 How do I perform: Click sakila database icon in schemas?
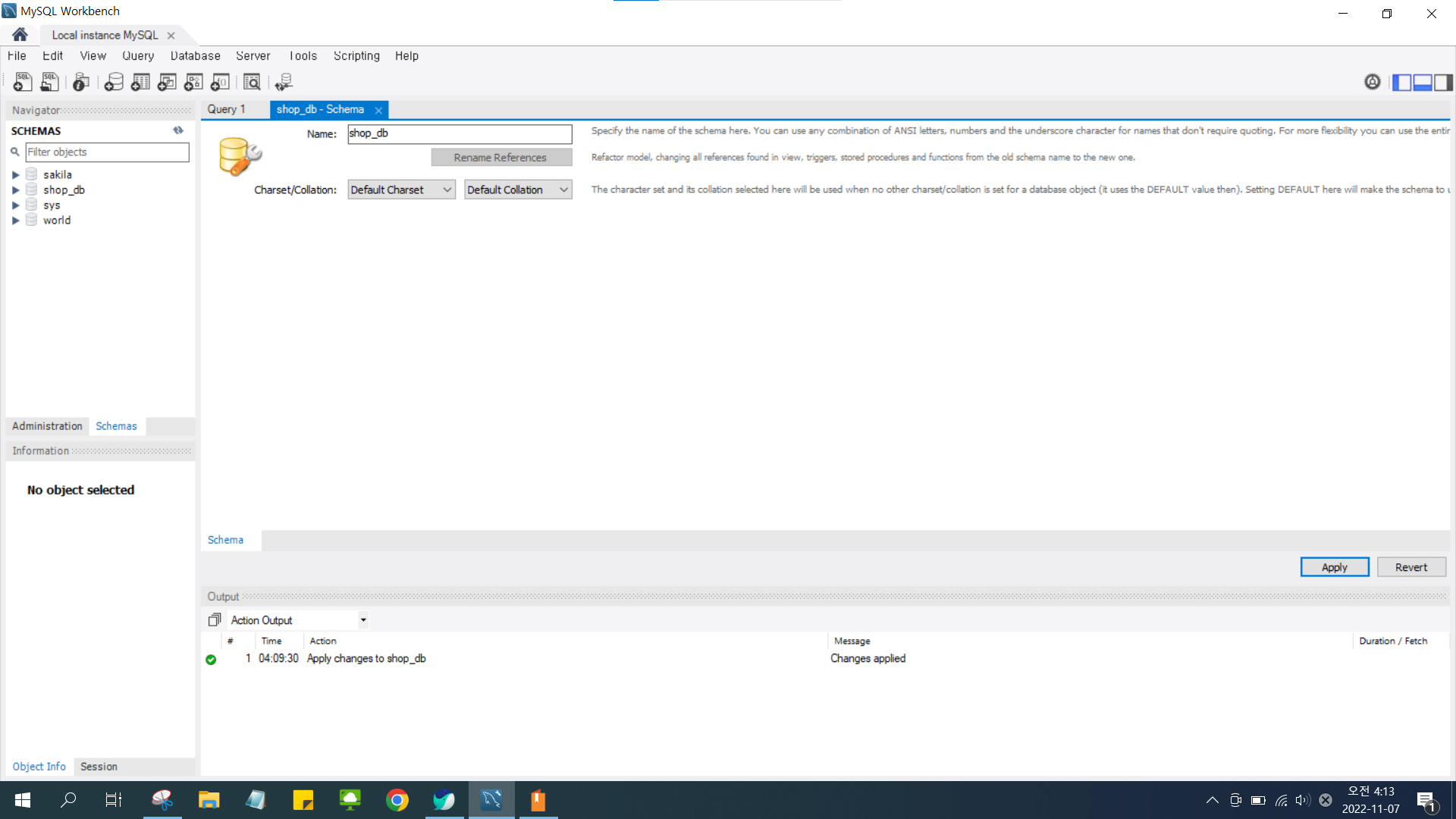point(32,174)
